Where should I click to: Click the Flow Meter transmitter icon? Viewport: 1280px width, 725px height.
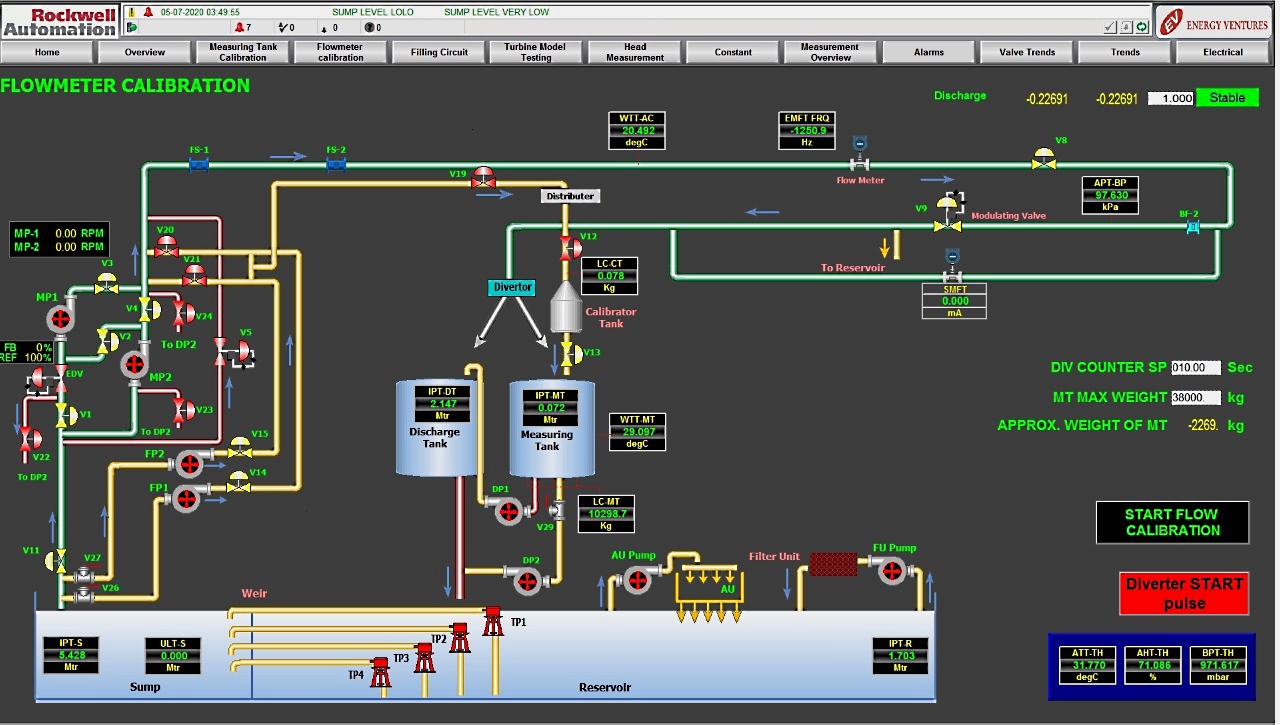coord(858,158)
